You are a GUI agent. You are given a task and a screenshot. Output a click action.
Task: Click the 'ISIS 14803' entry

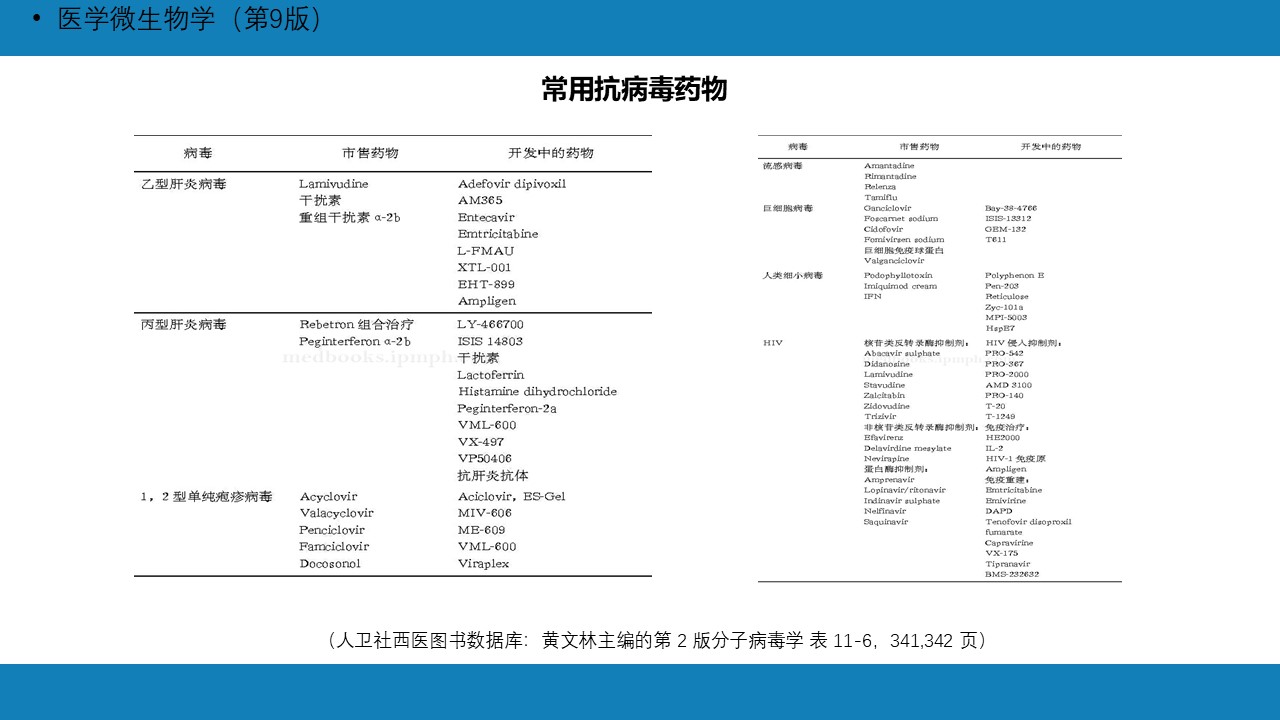click(x=490, y=341)
